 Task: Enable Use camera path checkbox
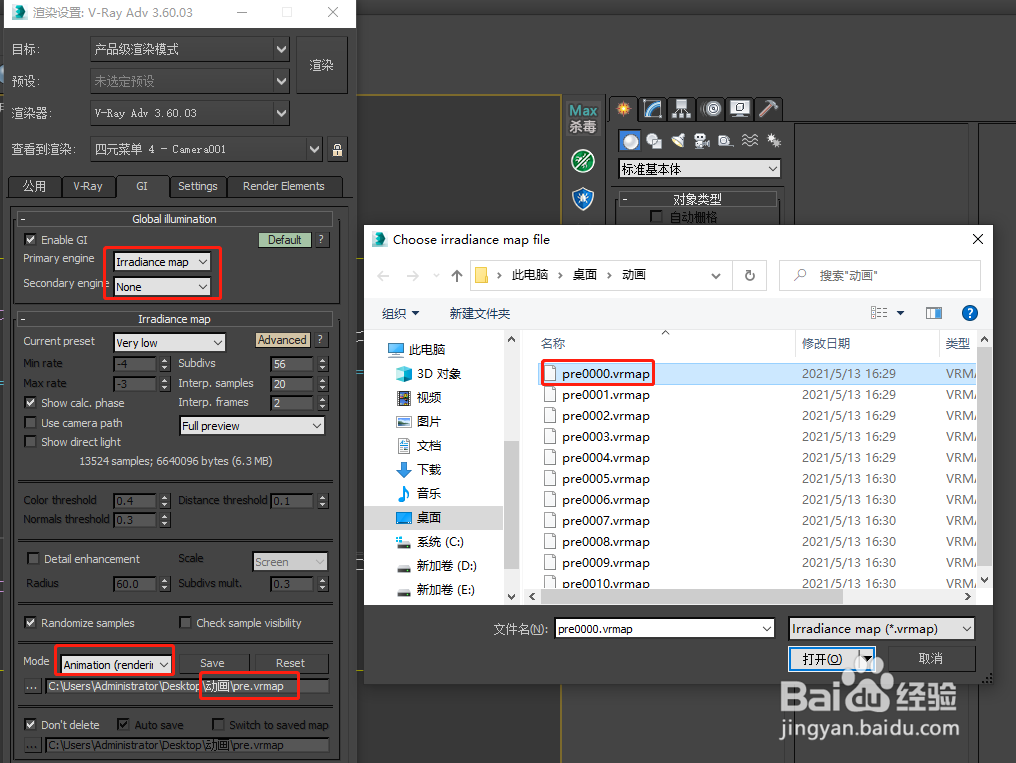pos(30,422)
